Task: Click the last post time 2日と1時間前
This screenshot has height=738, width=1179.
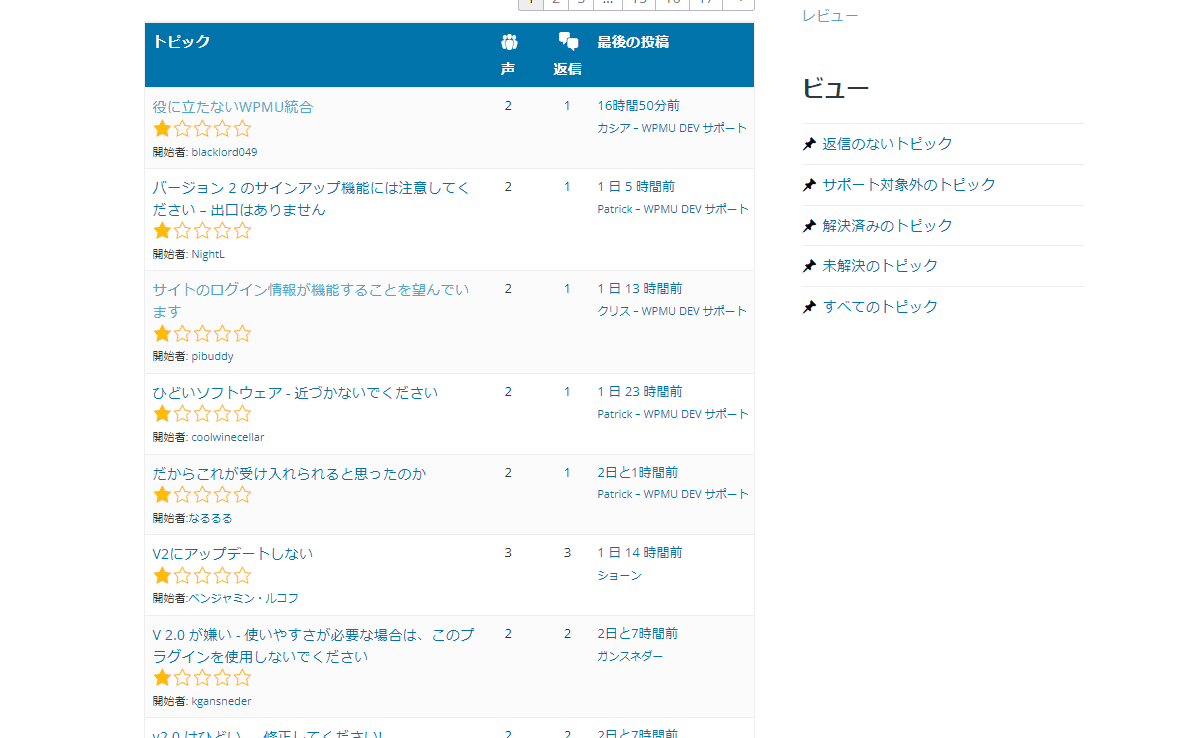Action: pos(638,472)
